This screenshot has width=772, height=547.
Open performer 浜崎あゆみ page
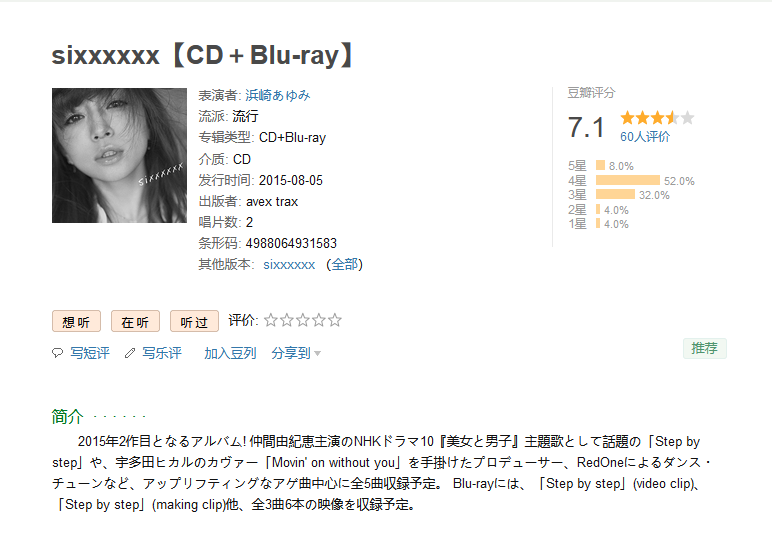tap(277, 95)
